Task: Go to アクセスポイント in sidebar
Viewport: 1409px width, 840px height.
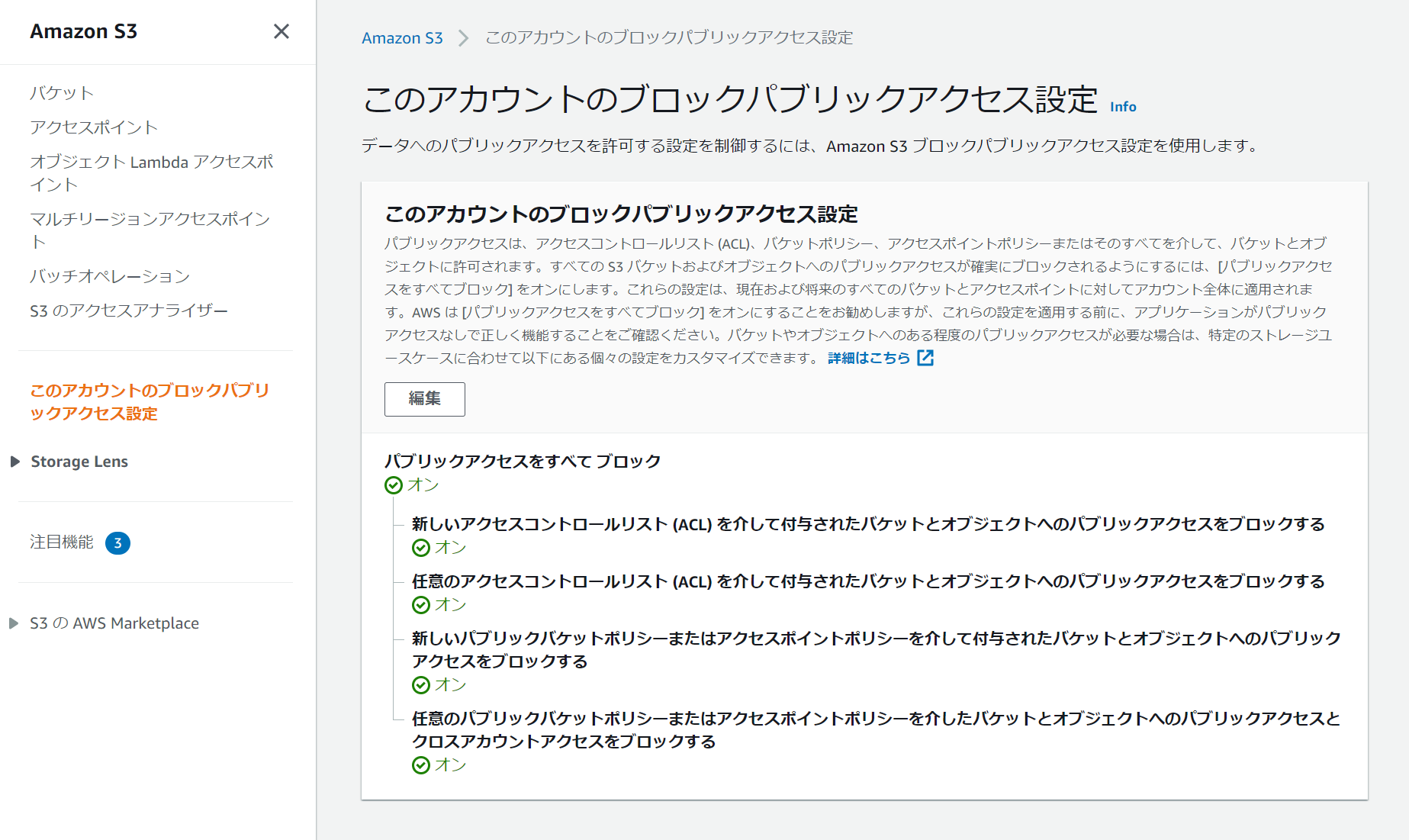Action: [94, 127]
